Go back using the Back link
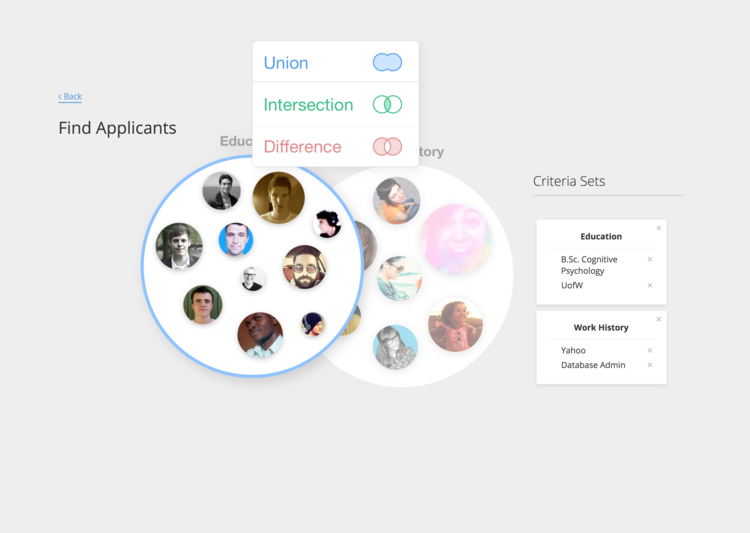 70,97
